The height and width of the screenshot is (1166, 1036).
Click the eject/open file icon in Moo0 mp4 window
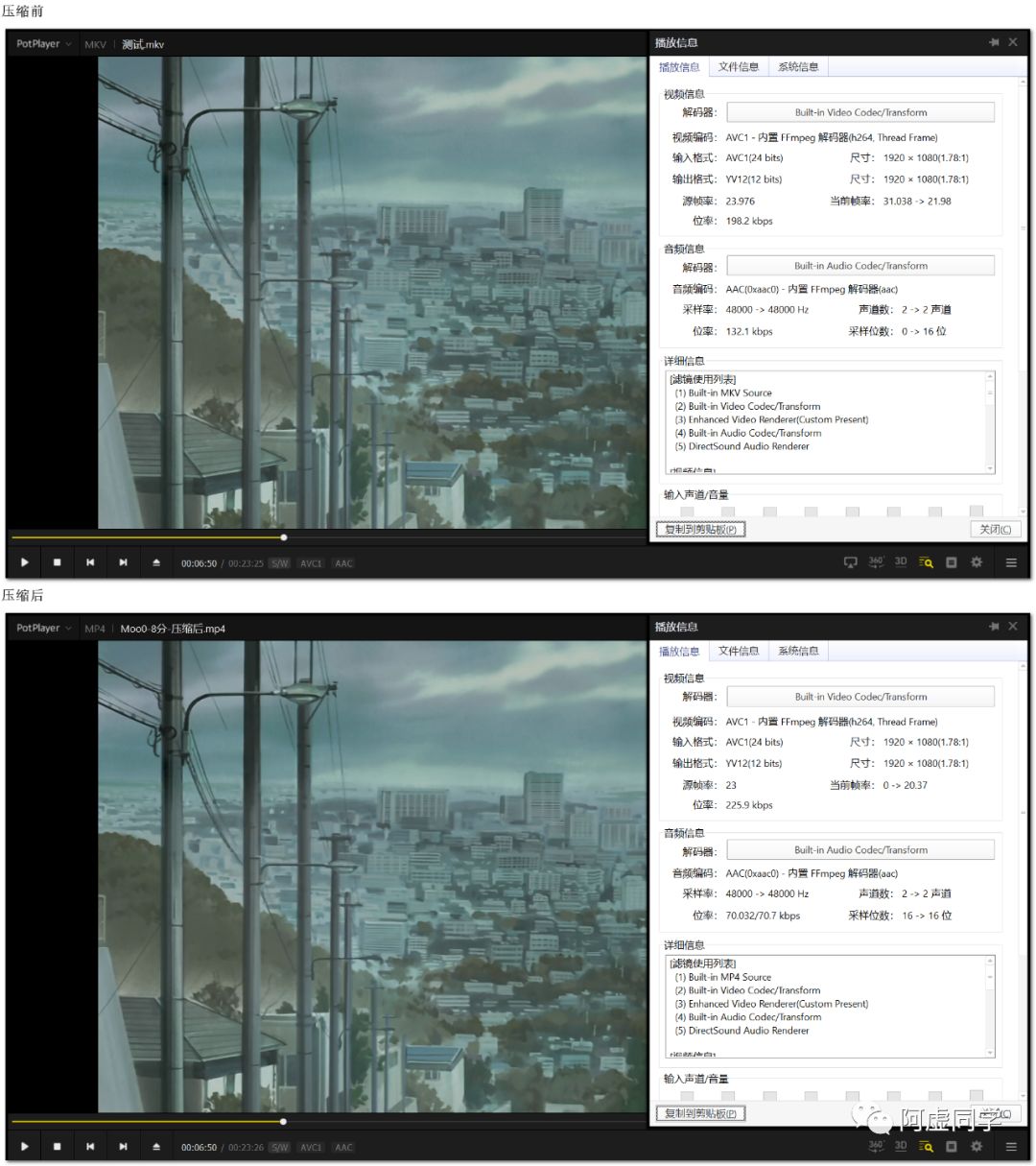156,1146
